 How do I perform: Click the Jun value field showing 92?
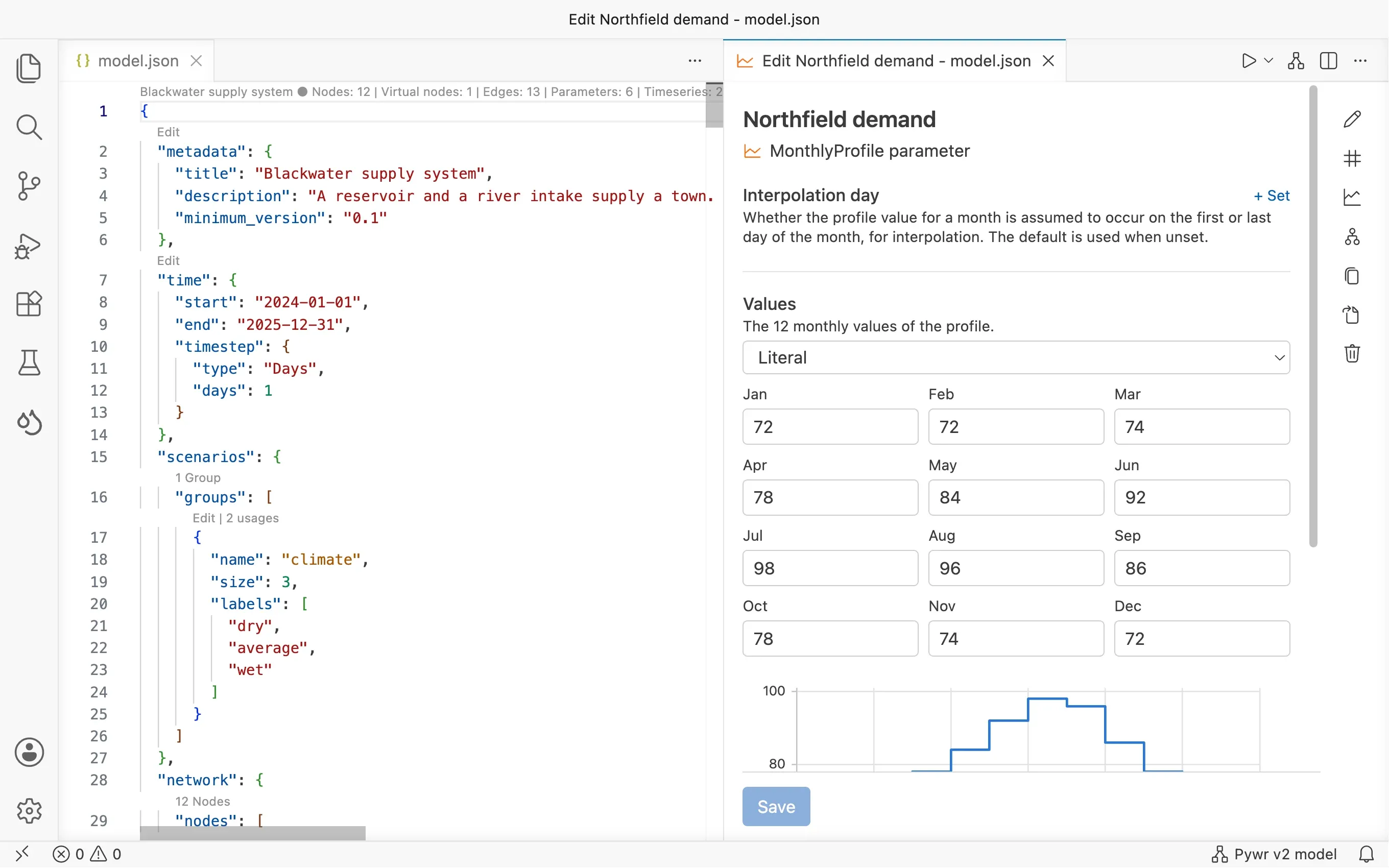point(1202,497)
